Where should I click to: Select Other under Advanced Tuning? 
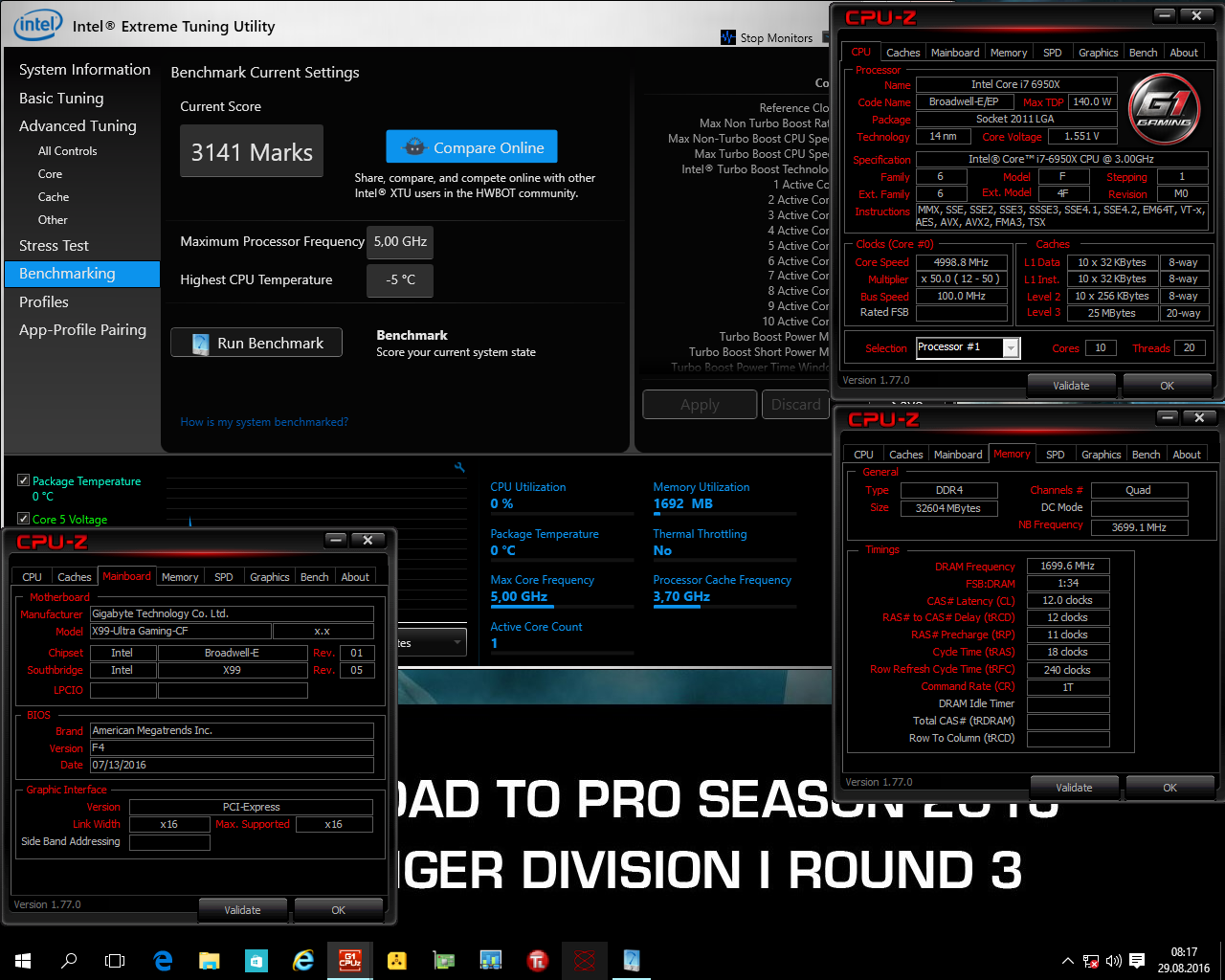[53, 220]
